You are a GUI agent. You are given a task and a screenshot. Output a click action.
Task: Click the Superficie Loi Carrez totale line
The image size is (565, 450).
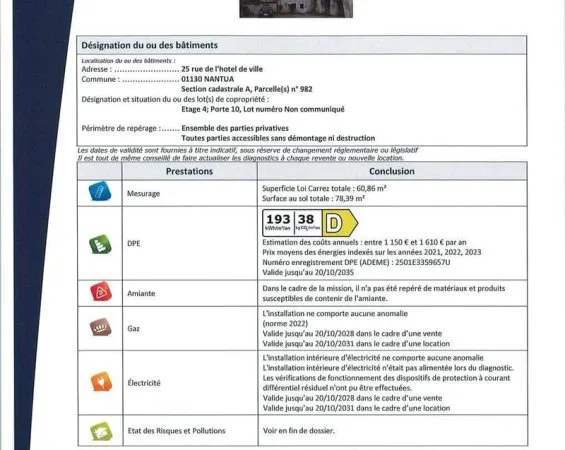pyautogui.click(x=324, y=188)
